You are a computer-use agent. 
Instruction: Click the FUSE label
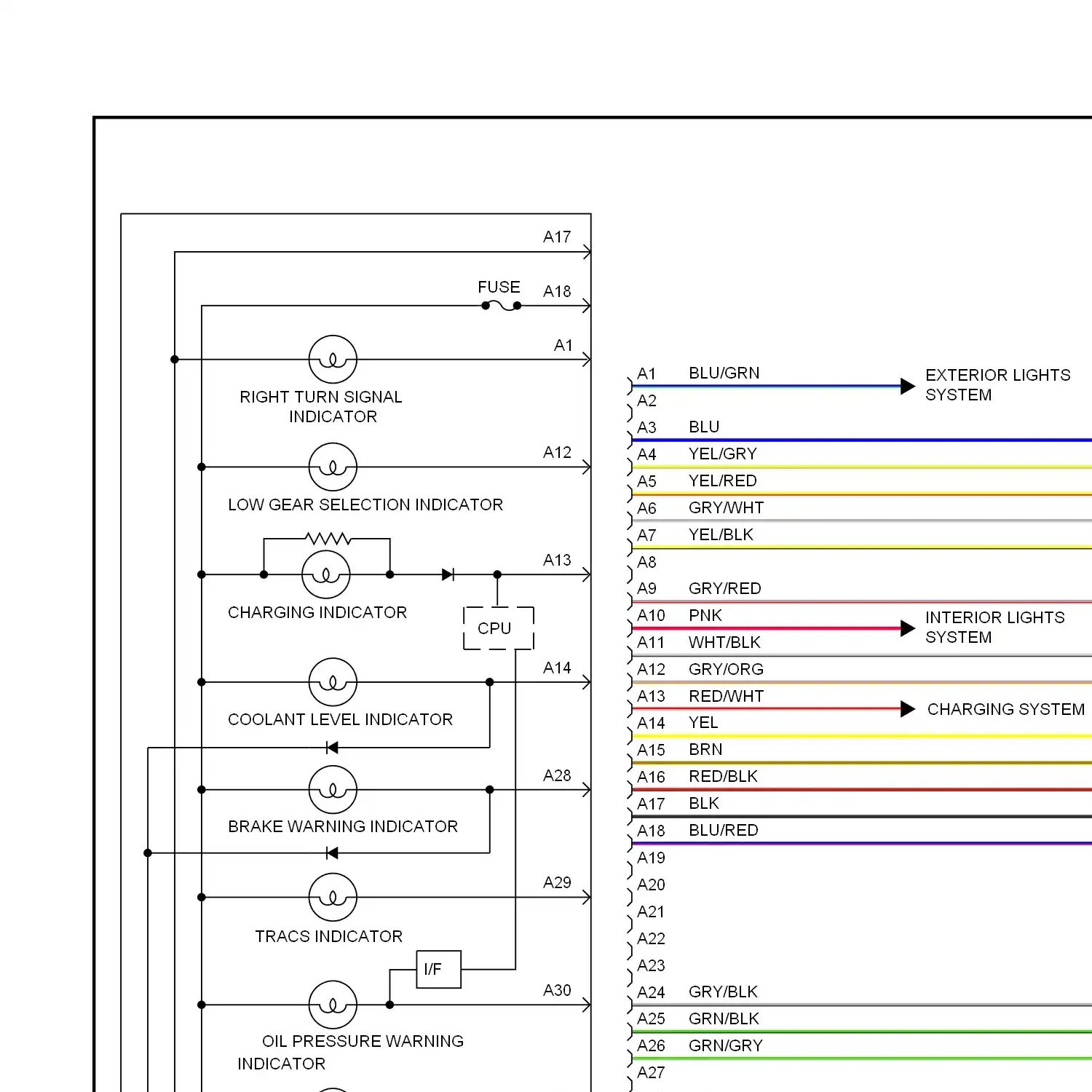pyautogui.click(x=499, y=288)
